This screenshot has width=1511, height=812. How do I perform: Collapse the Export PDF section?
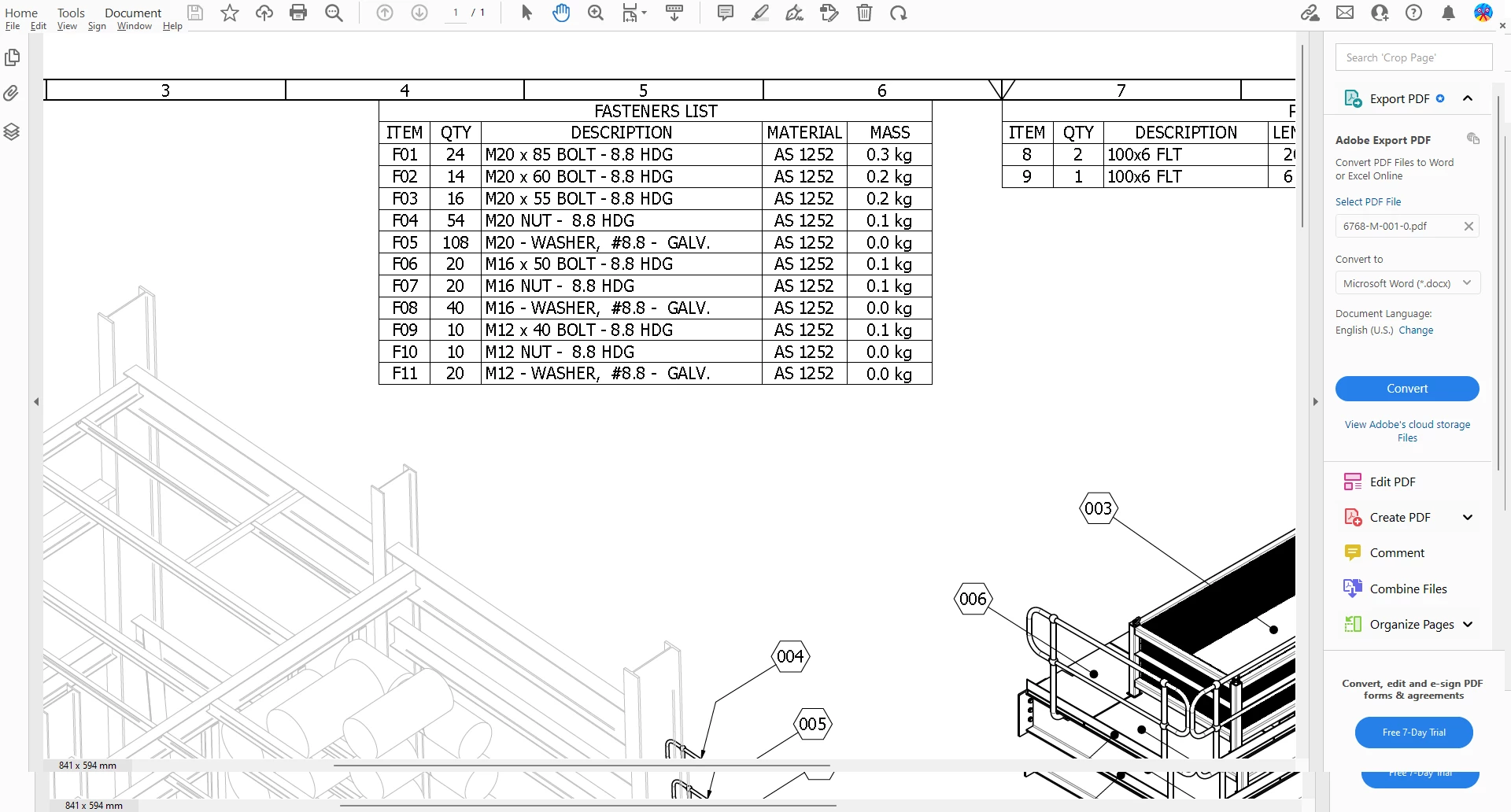(x=1468, y=98)
